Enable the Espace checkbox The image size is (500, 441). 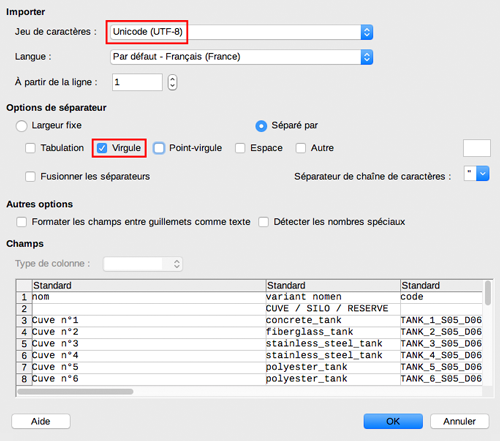[240, 148]
